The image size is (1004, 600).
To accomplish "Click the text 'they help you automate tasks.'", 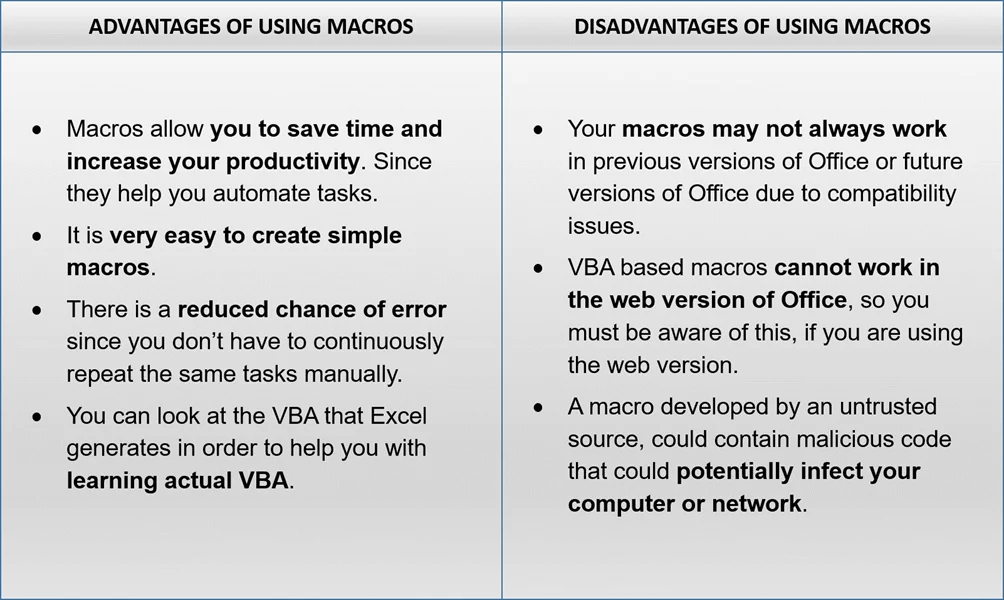I will 222,193.
